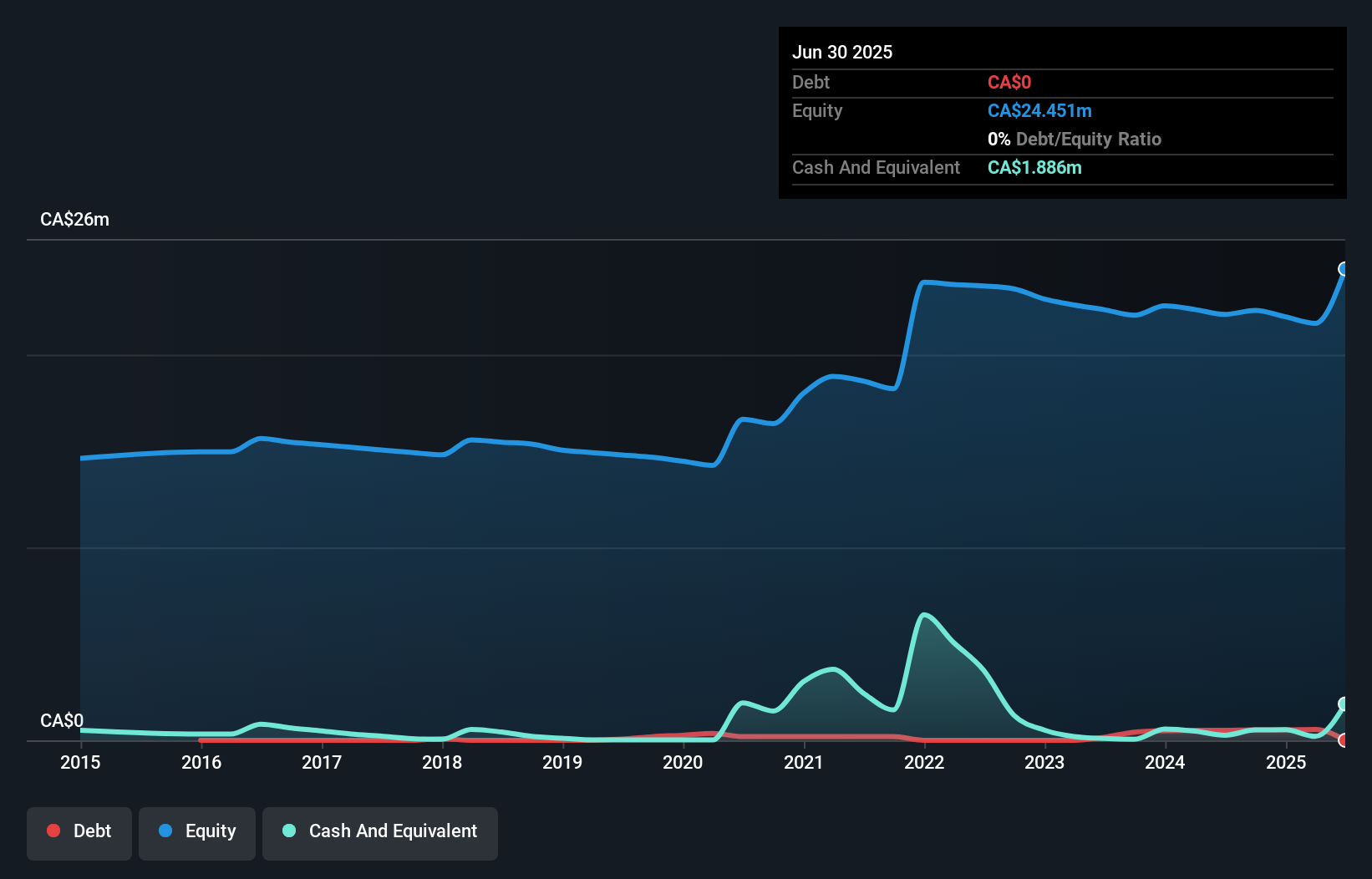
Task: Select the 2020 year label on the axis
Action: 683,763
